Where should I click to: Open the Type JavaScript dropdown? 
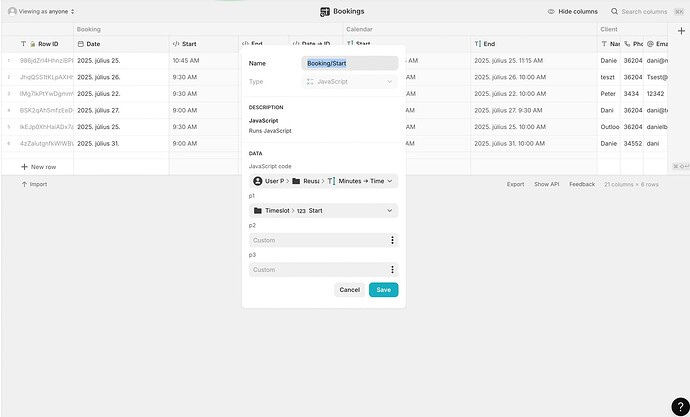coord(350,82)
